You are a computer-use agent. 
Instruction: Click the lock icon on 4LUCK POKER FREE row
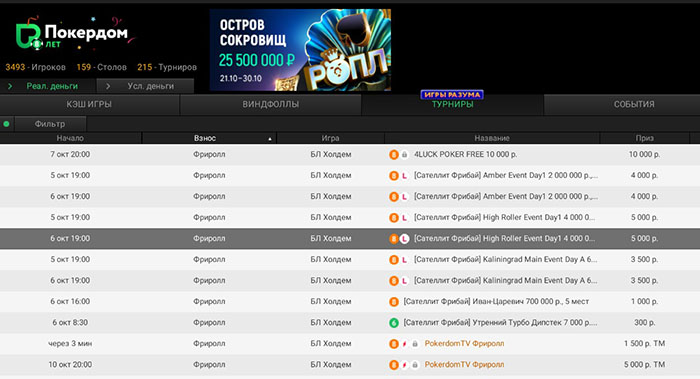click(x=404, y=154)
